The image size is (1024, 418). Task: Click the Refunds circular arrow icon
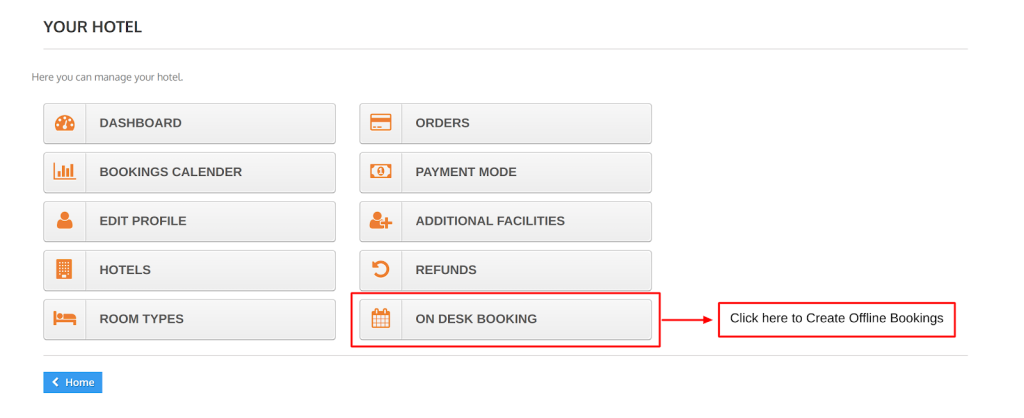coord(381,269)
